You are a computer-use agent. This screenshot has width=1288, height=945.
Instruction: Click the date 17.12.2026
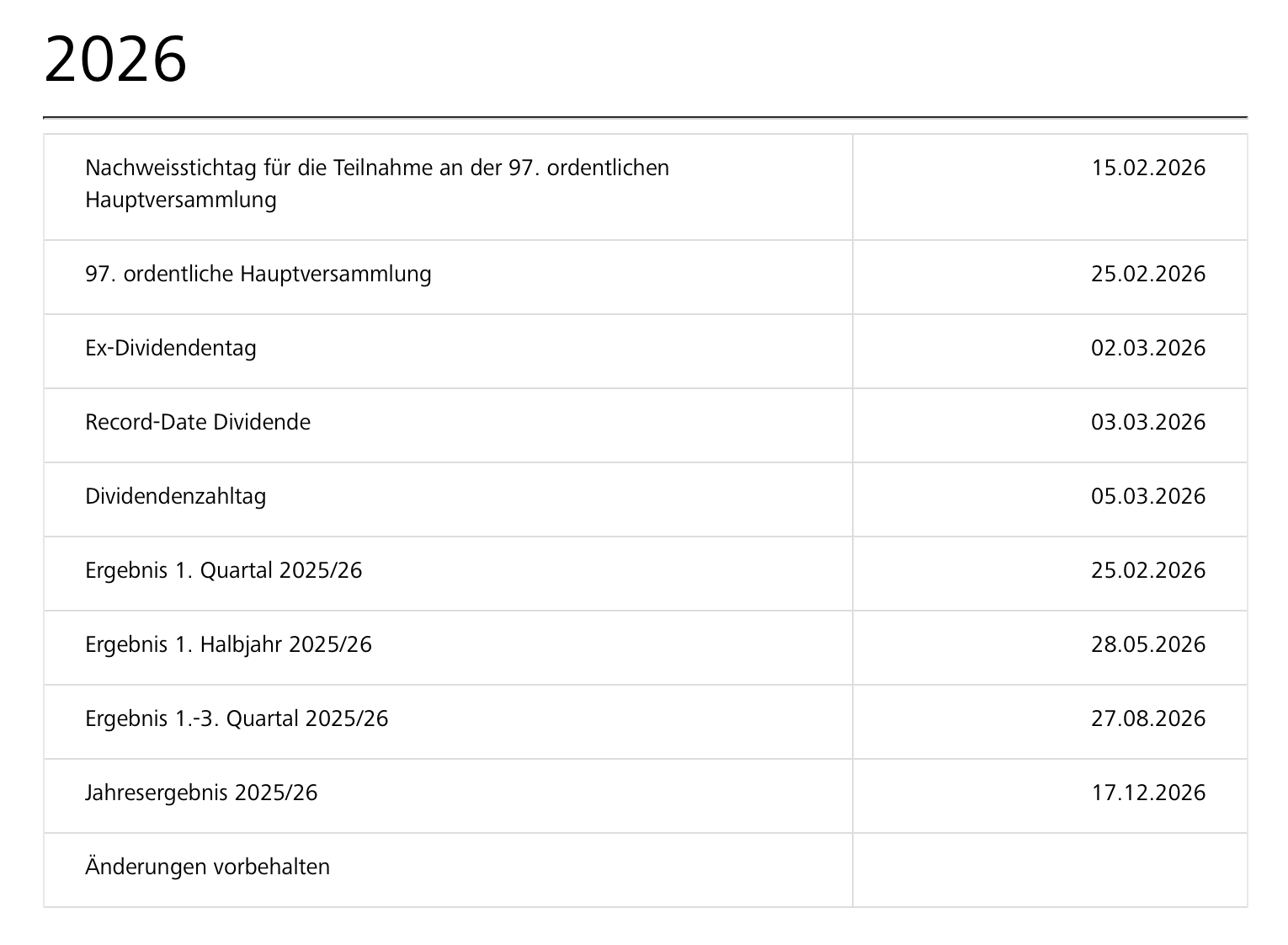1148,793
